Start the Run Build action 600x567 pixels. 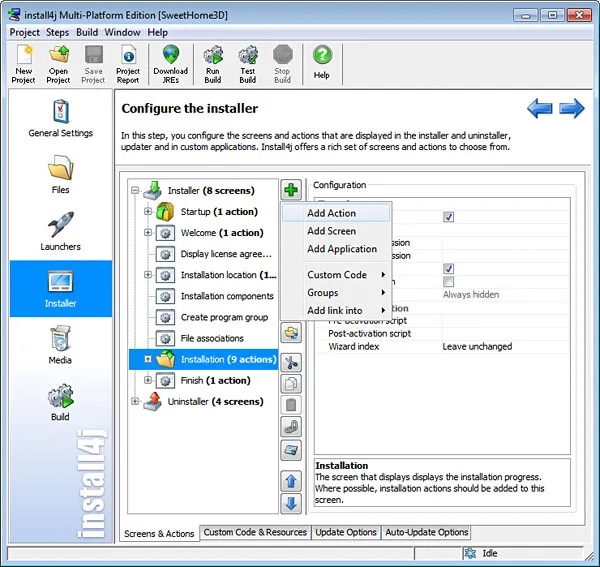coord(213,64)
